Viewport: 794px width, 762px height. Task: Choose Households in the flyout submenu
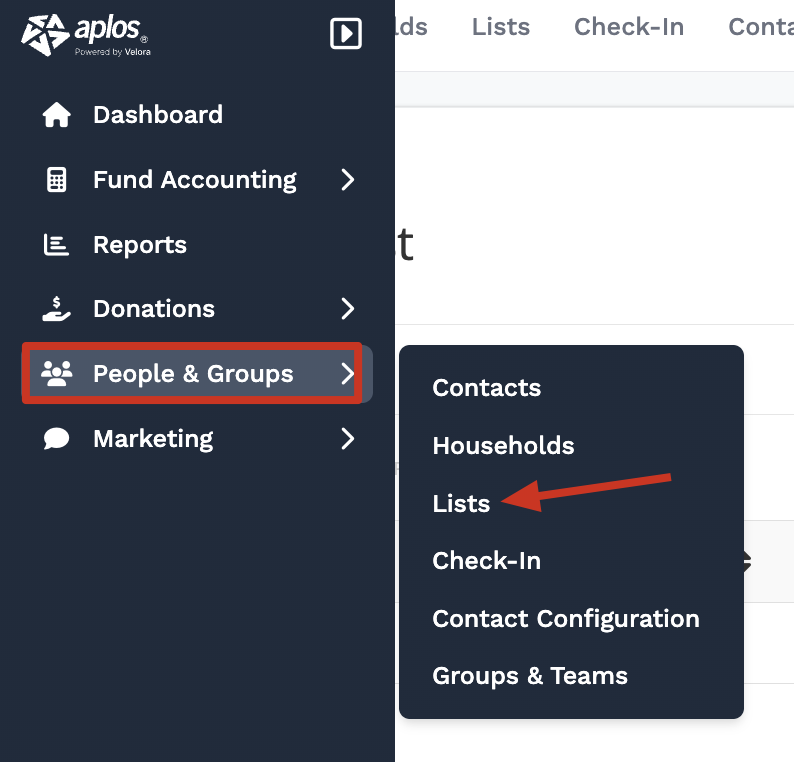tap(503, 446)
